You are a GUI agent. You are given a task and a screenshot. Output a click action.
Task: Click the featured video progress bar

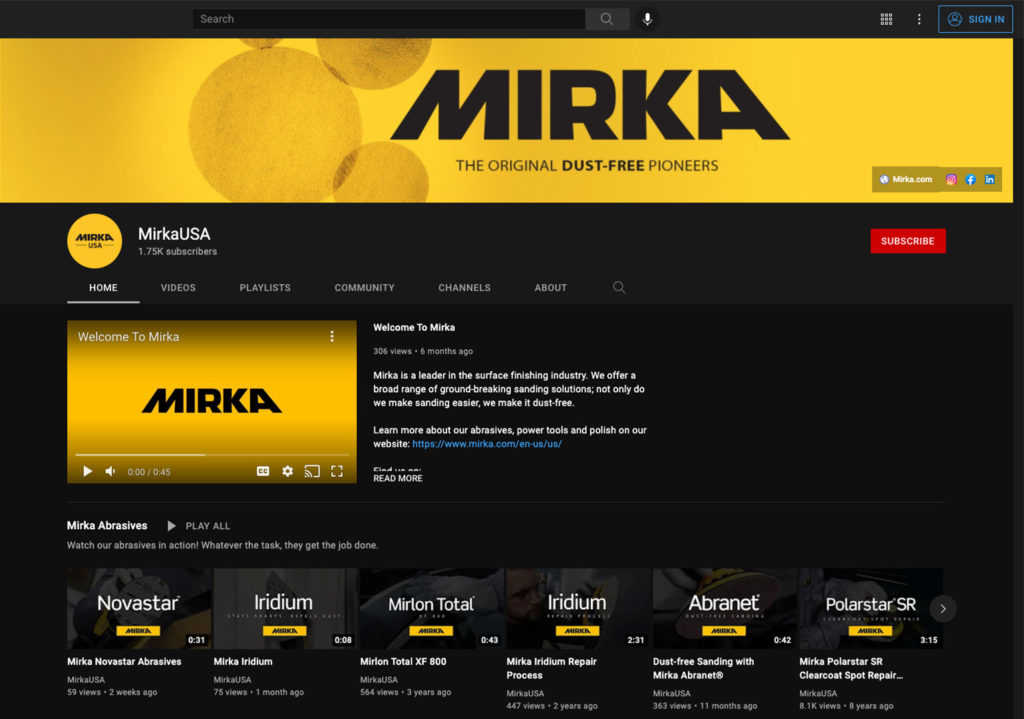[212, 455]
